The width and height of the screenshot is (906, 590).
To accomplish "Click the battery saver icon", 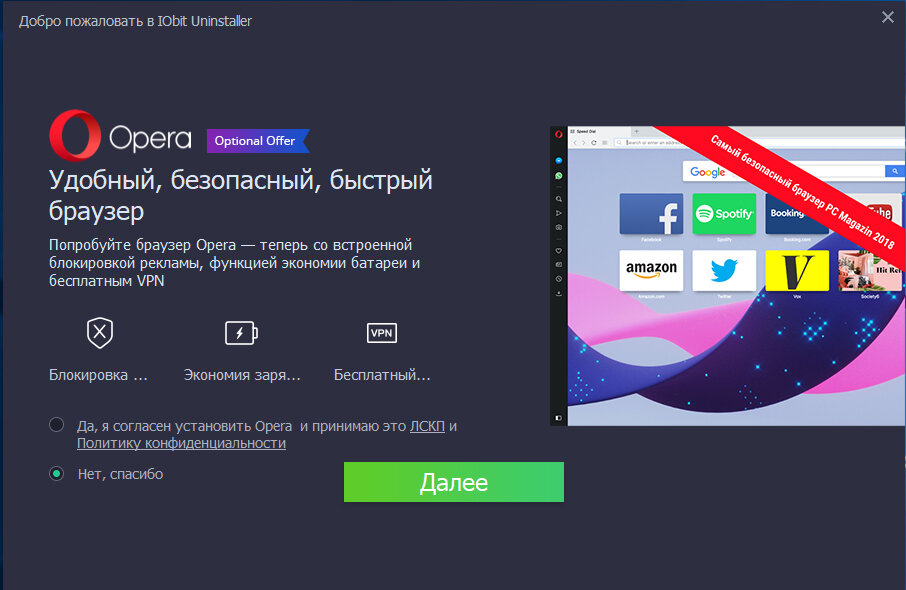I will coord(241,333).
